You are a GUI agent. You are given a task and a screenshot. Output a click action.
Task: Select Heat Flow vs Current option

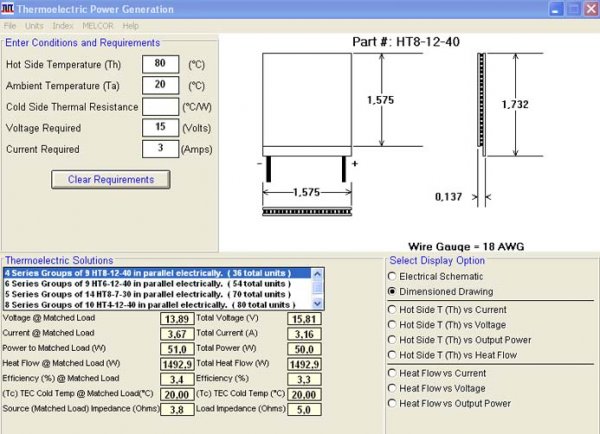tap(392, 373)
